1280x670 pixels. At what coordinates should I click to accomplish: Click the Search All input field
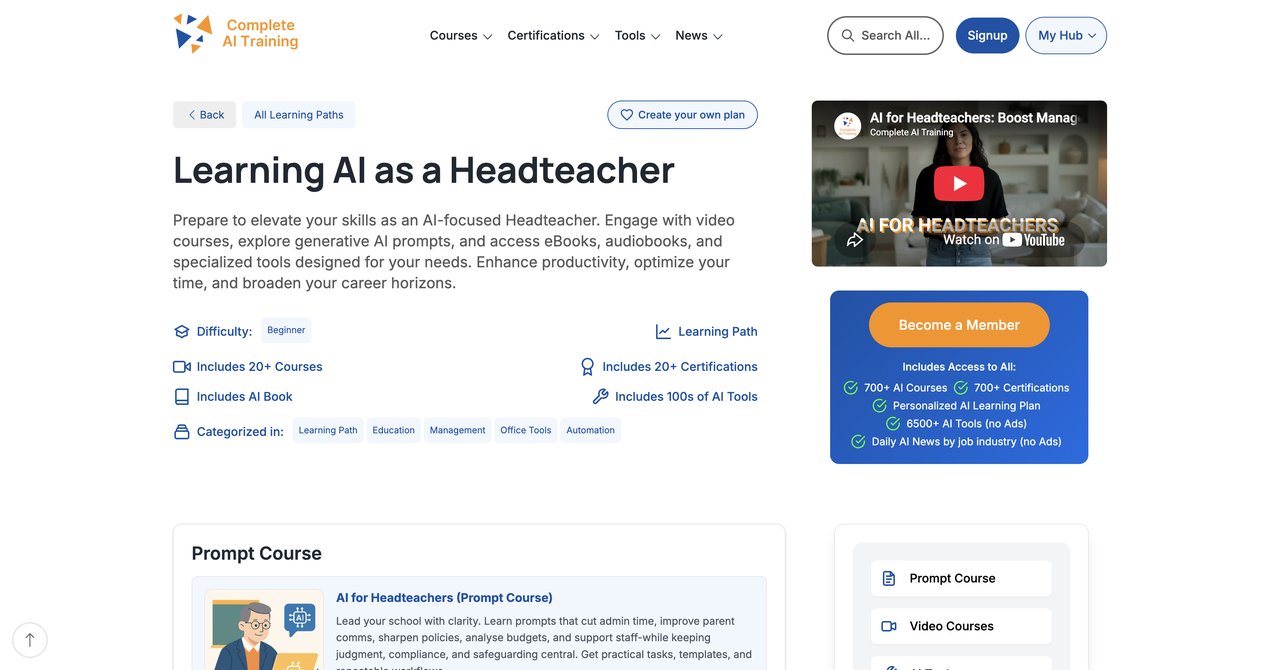point(885,35)
